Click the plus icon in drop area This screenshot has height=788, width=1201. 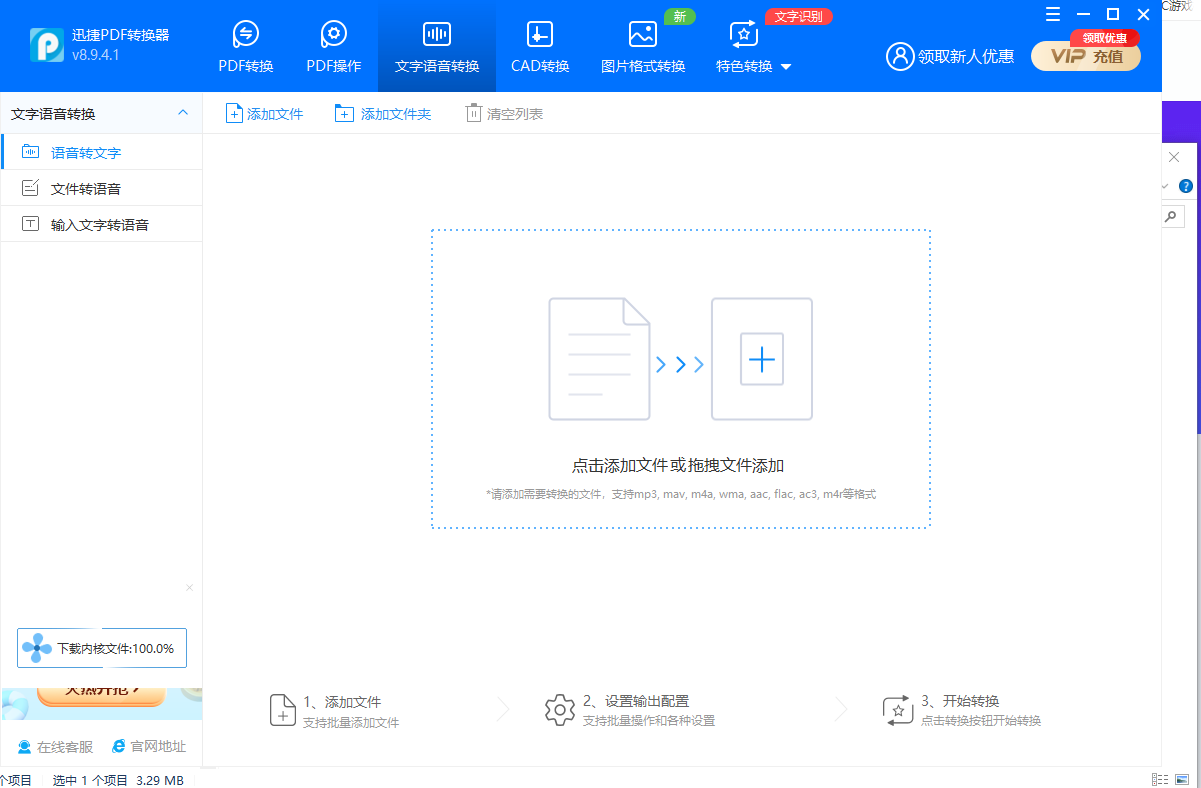(x=761, y=359)
